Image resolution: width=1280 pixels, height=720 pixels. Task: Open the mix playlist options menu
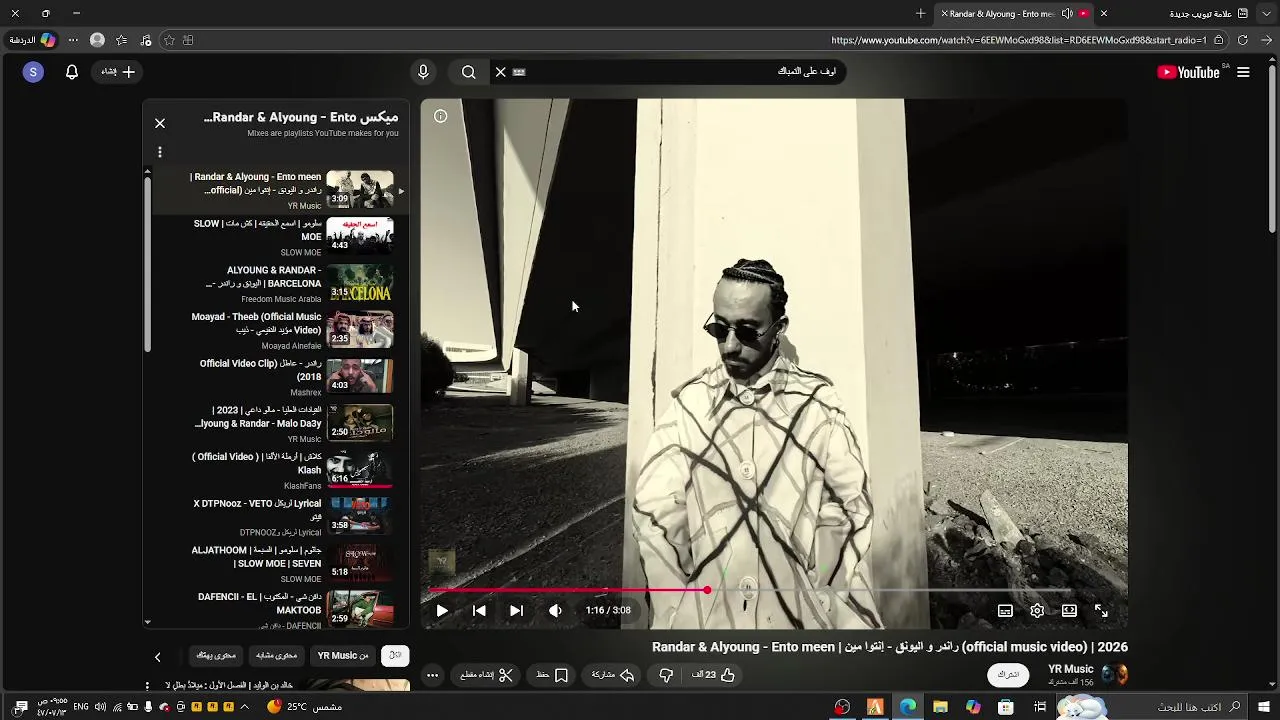(160, 152)
